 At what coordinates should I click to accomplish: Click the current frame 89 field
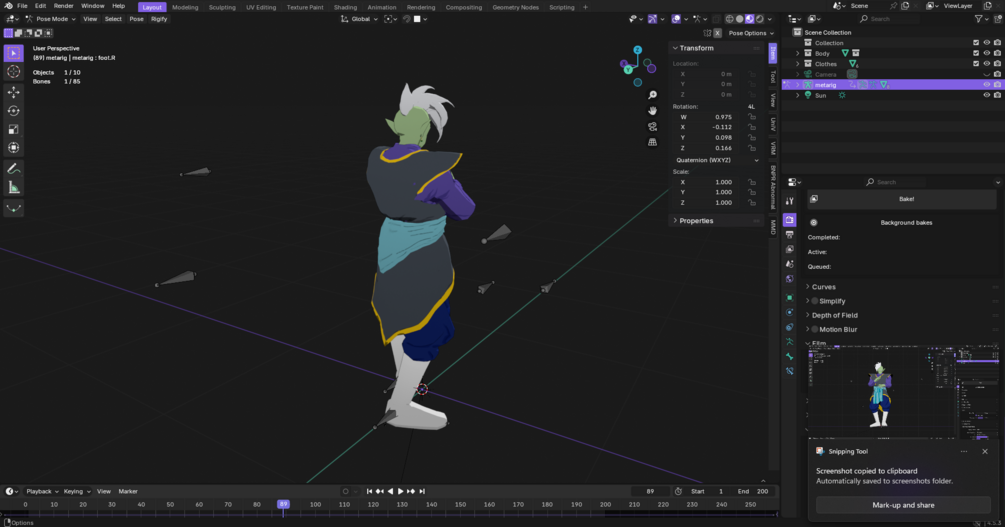650,491
